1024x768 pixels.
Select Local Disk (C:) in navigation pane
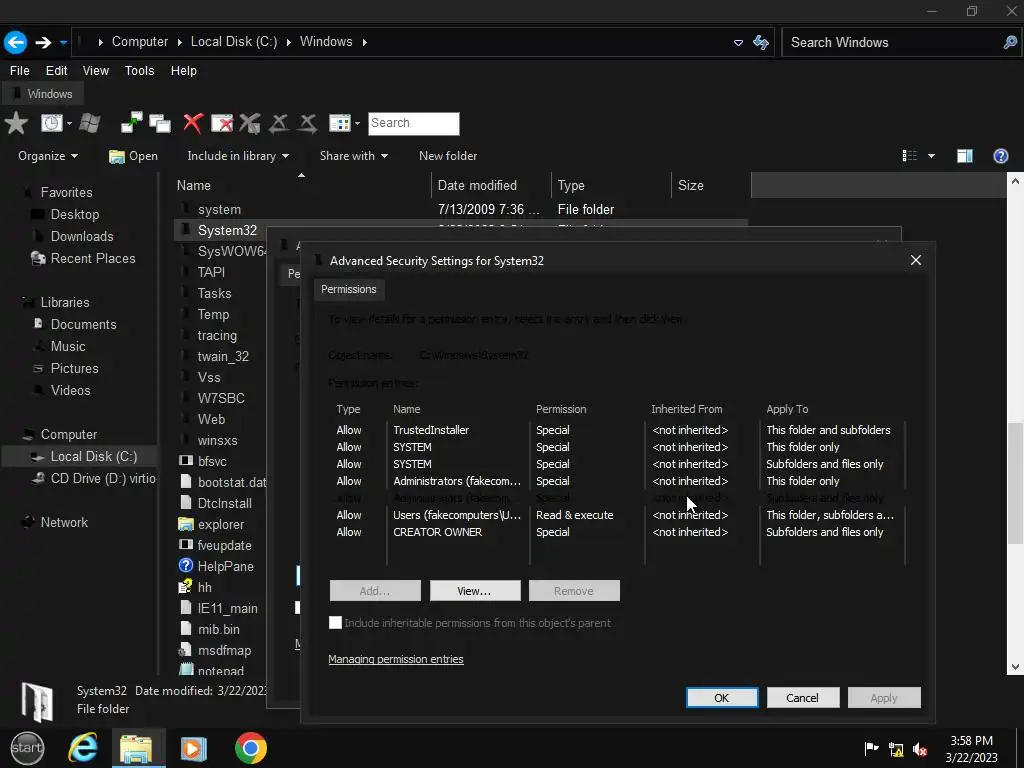pos(93,456)
